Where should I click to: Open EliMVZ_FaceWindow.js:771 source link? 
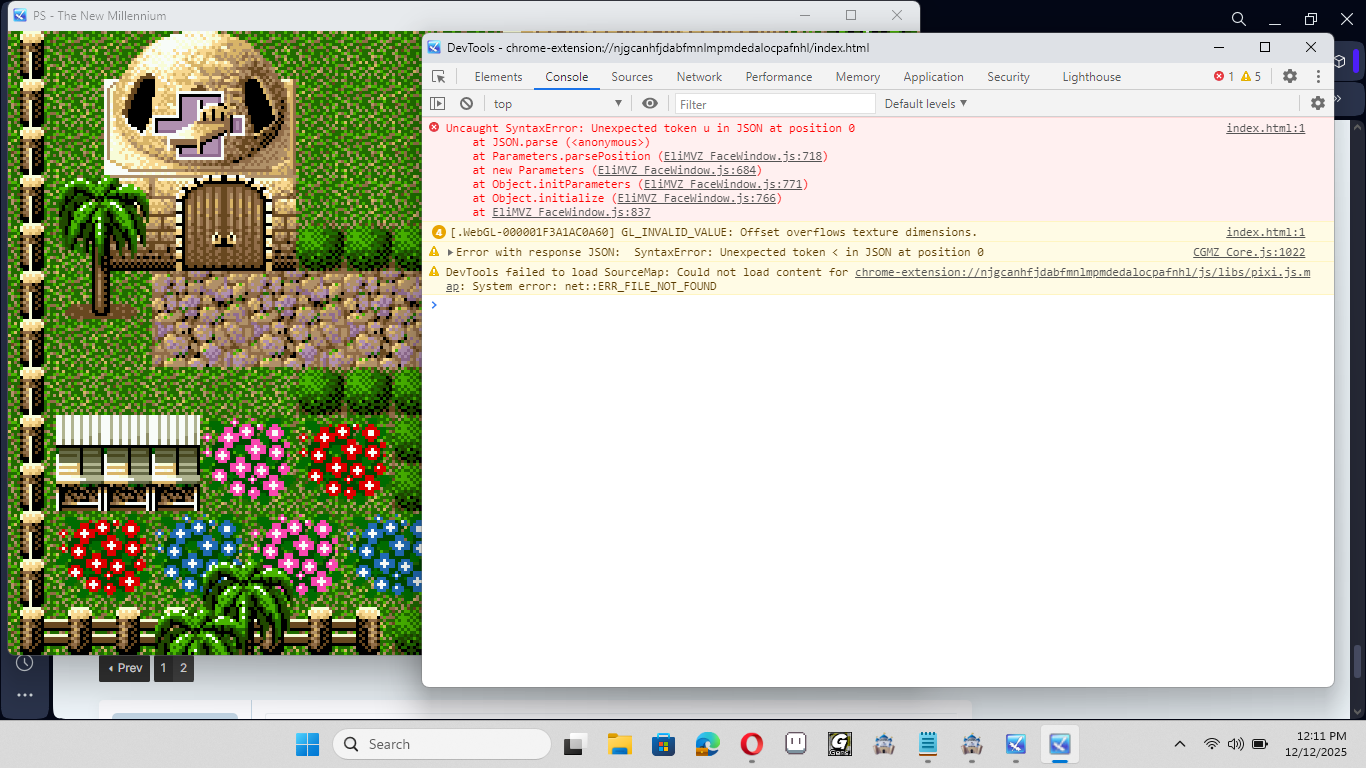[723, 184]
